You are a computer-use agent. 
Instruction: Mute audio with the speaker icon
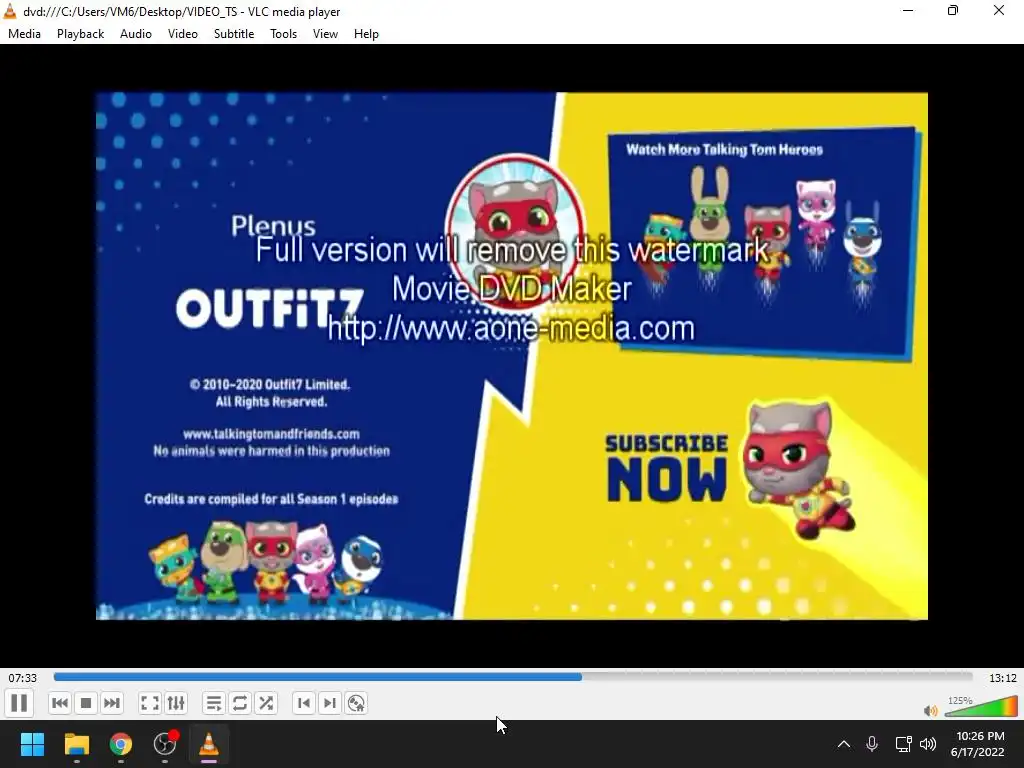[x=931, y=711]
